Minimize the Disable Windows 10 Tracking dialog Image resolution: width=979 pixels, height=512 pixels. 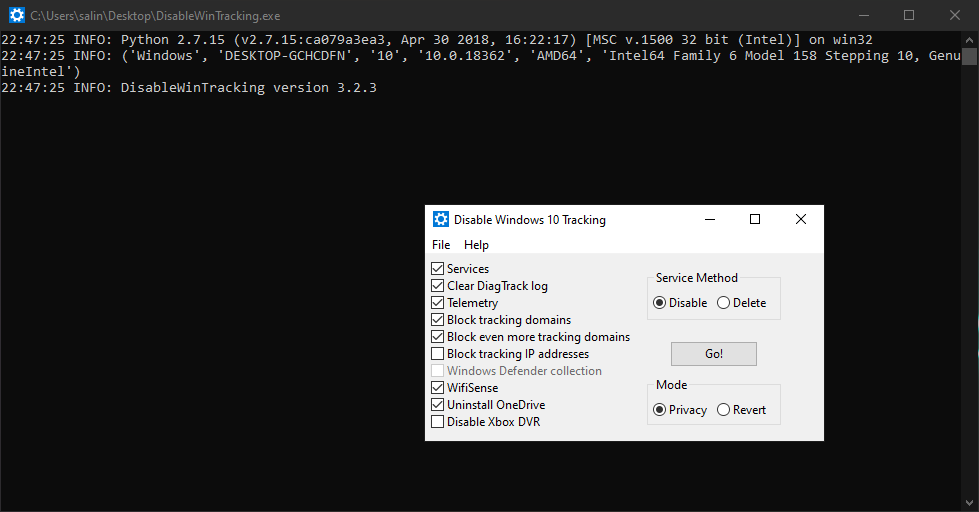coord(710,219)
